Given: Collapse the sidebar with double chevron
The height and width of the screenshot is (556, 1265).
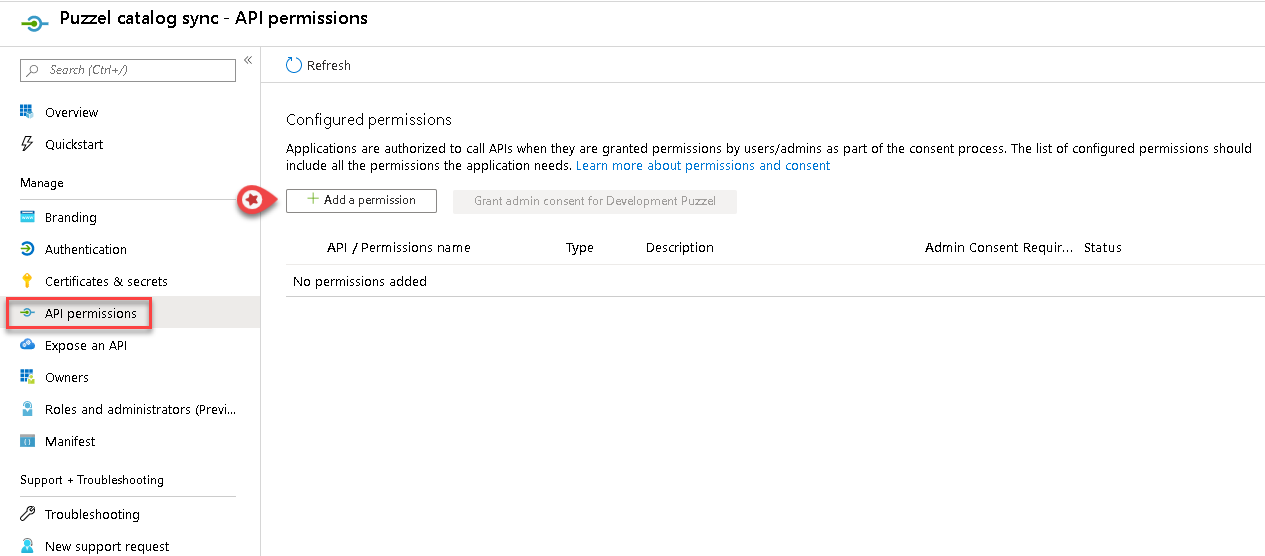Looking at the screenshot, I should [248, 60].
